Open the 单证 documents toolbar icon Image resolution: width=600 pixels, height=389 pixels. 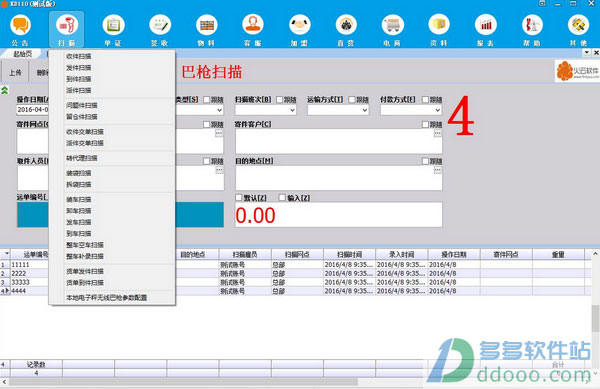113,29
